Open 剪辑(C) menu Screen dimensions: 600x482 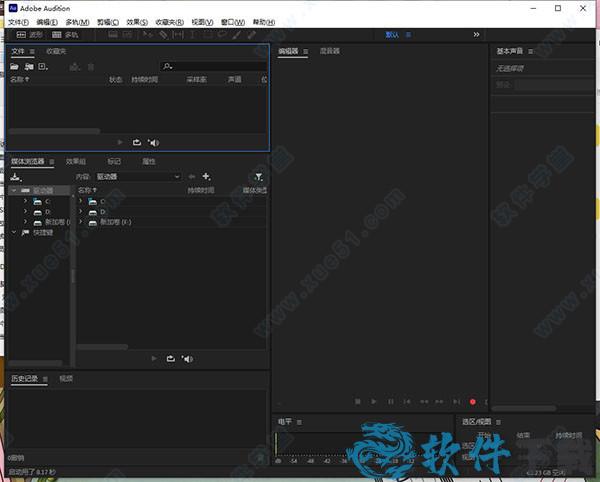point(108,22)
